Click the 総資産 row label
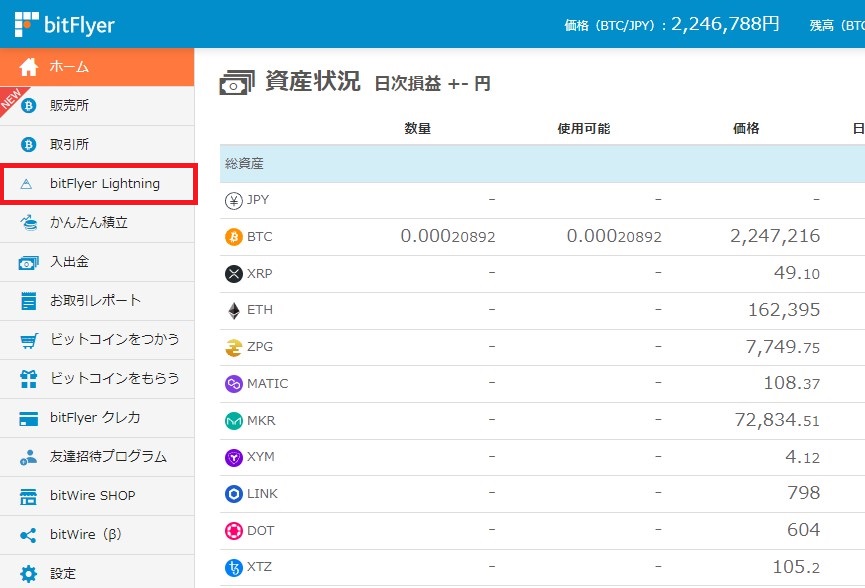Screen dimensions: 865x588 [244, 164]
